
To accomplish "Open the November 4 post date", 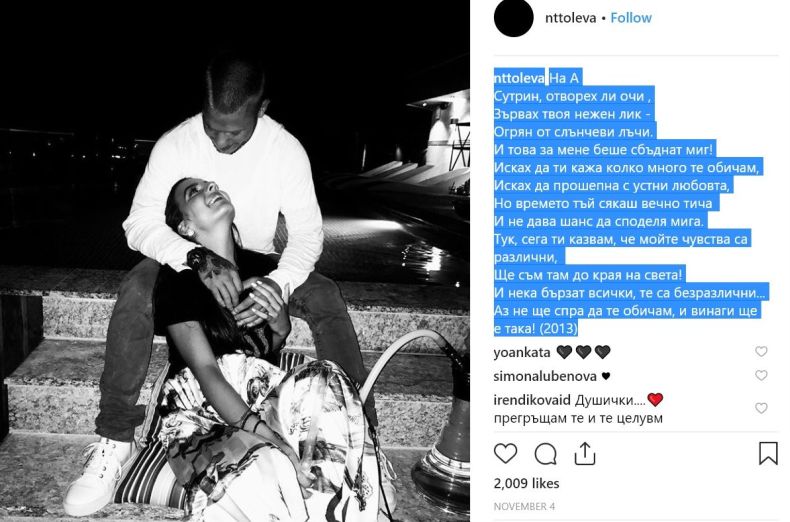I will [524, 506].
